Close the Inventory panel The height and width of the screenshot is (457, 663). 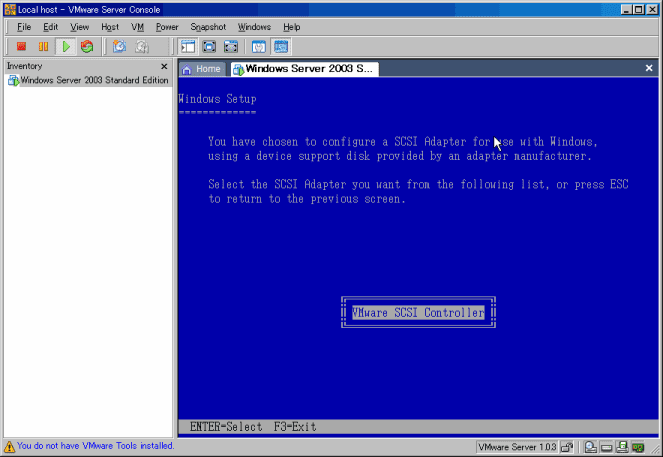164,66
